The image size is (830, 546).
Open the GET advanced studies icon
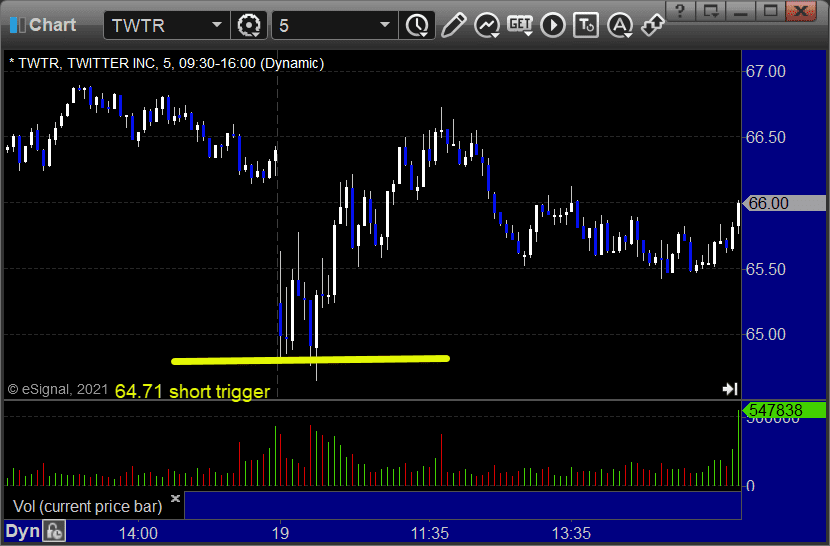point(520,25)
